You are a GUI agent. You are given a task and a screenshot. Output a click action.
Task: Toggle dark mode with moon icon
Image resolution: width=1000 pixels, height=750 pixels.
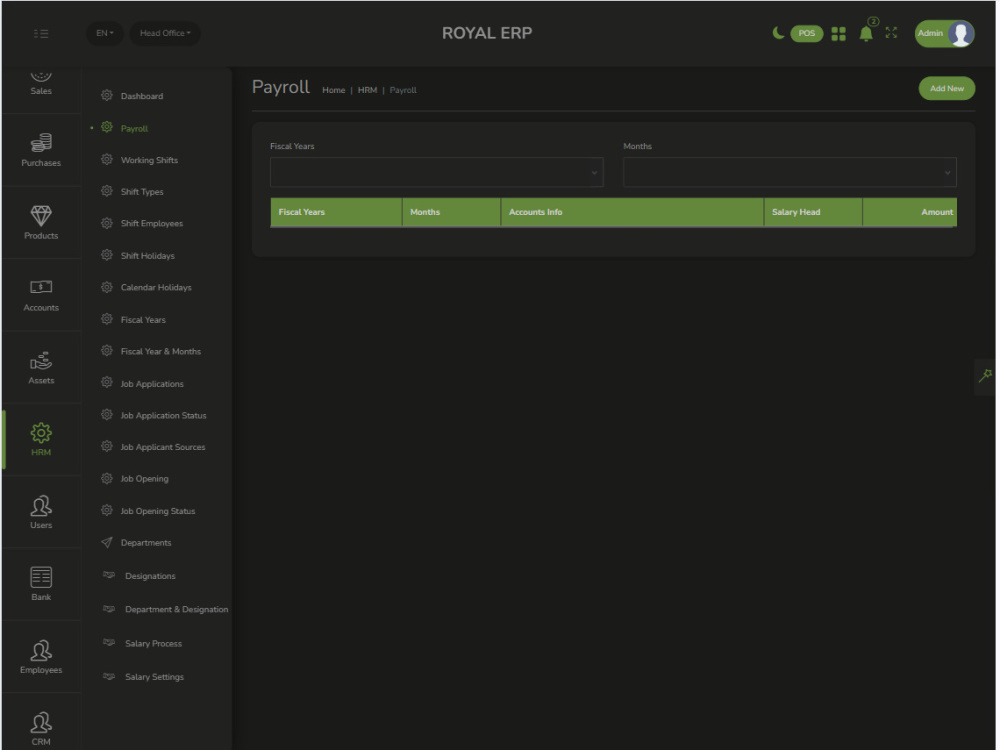780,33
